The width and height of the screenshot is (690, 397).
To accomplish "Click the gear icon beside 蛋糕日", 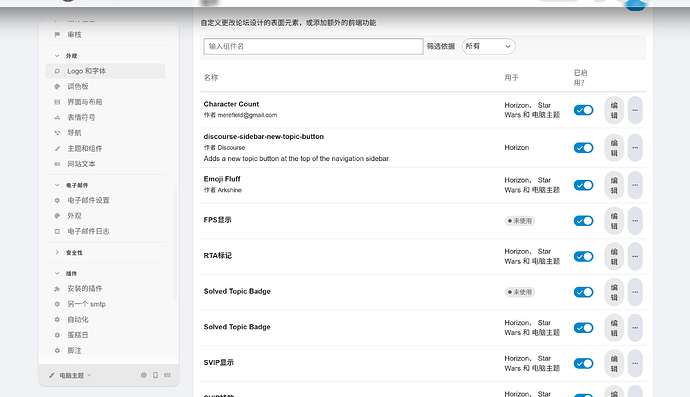I will (57, 335).
